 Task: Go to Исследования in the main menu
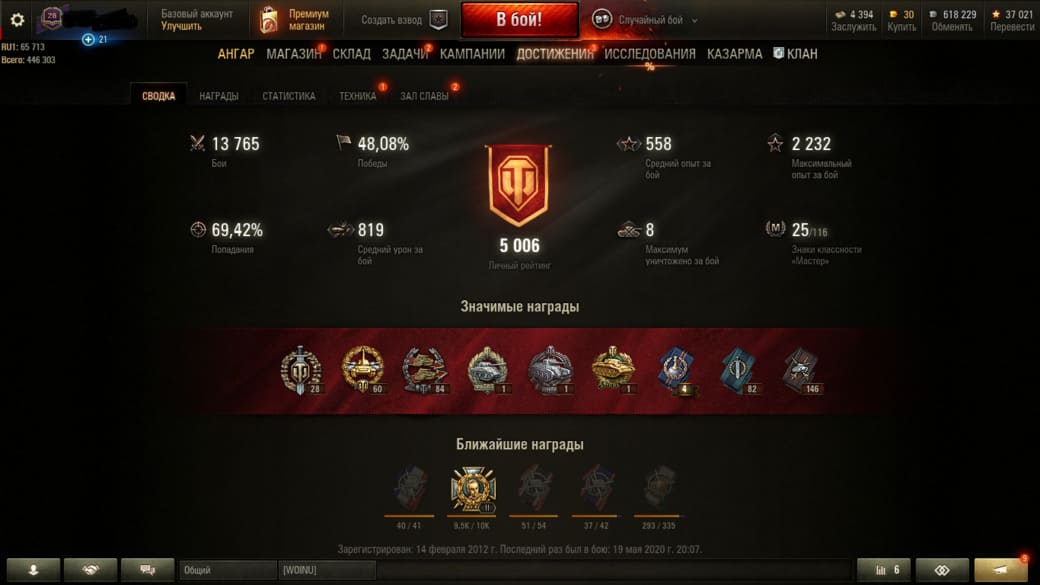pos(650,54)
